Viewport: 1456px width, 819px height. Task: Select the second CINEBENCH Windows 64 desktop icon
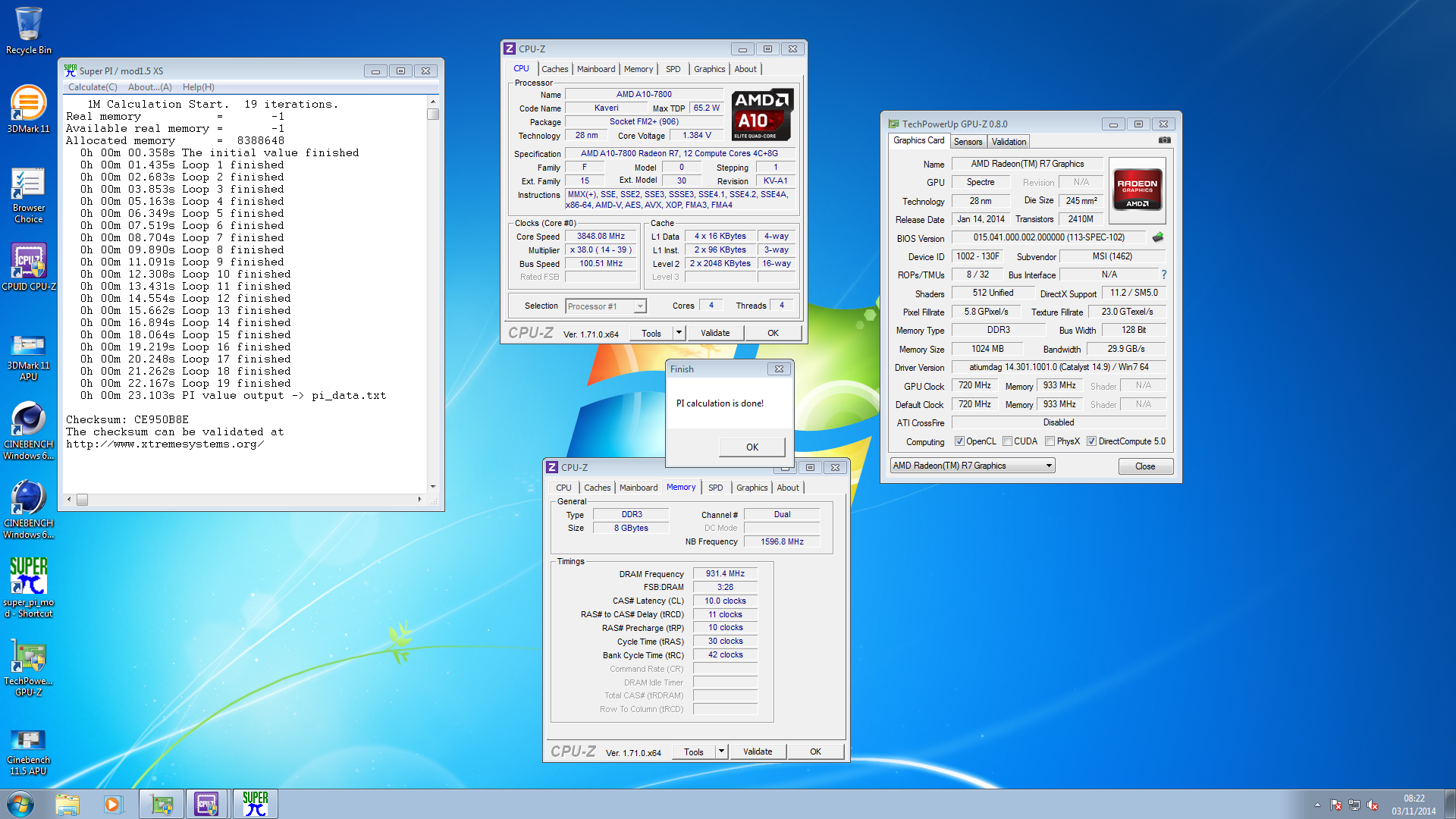pyautogui.click(x=28, y=510)
